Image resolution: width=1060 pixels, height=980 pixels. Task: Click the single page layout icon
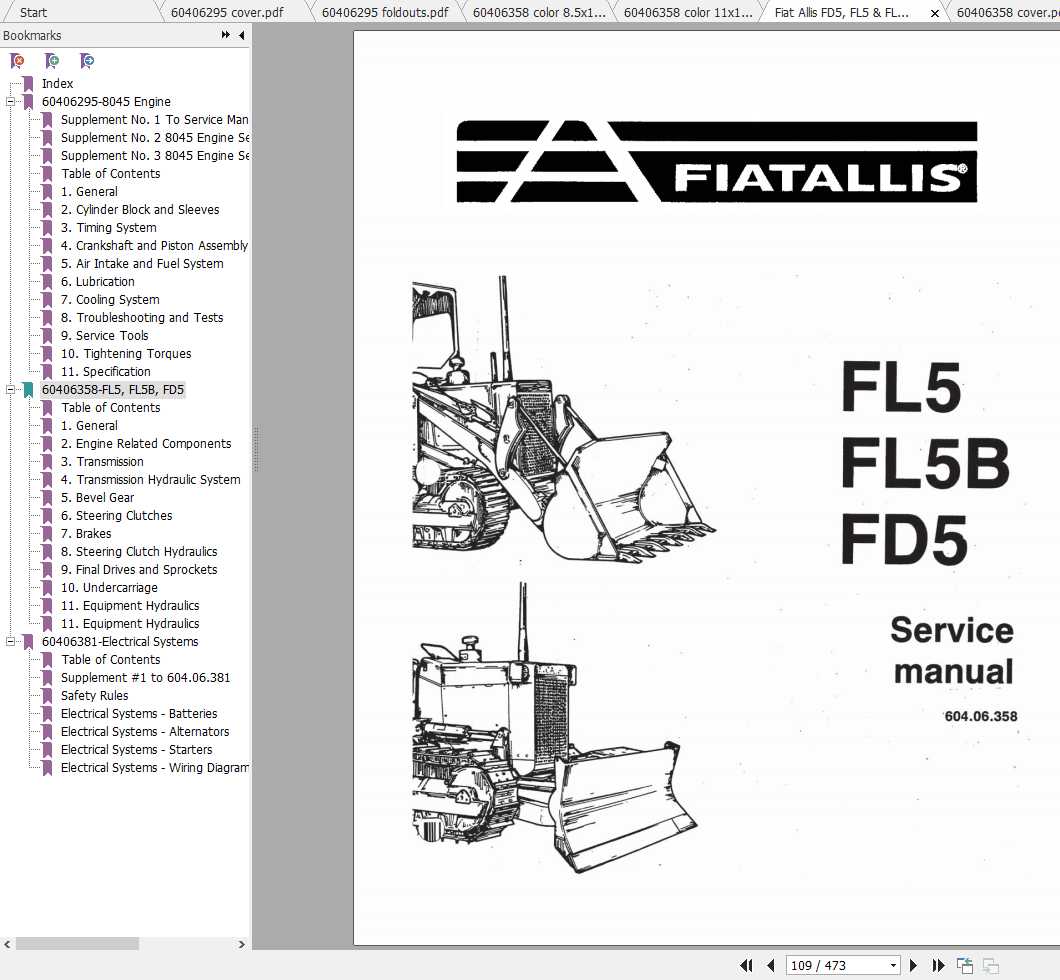coord(965,965)
